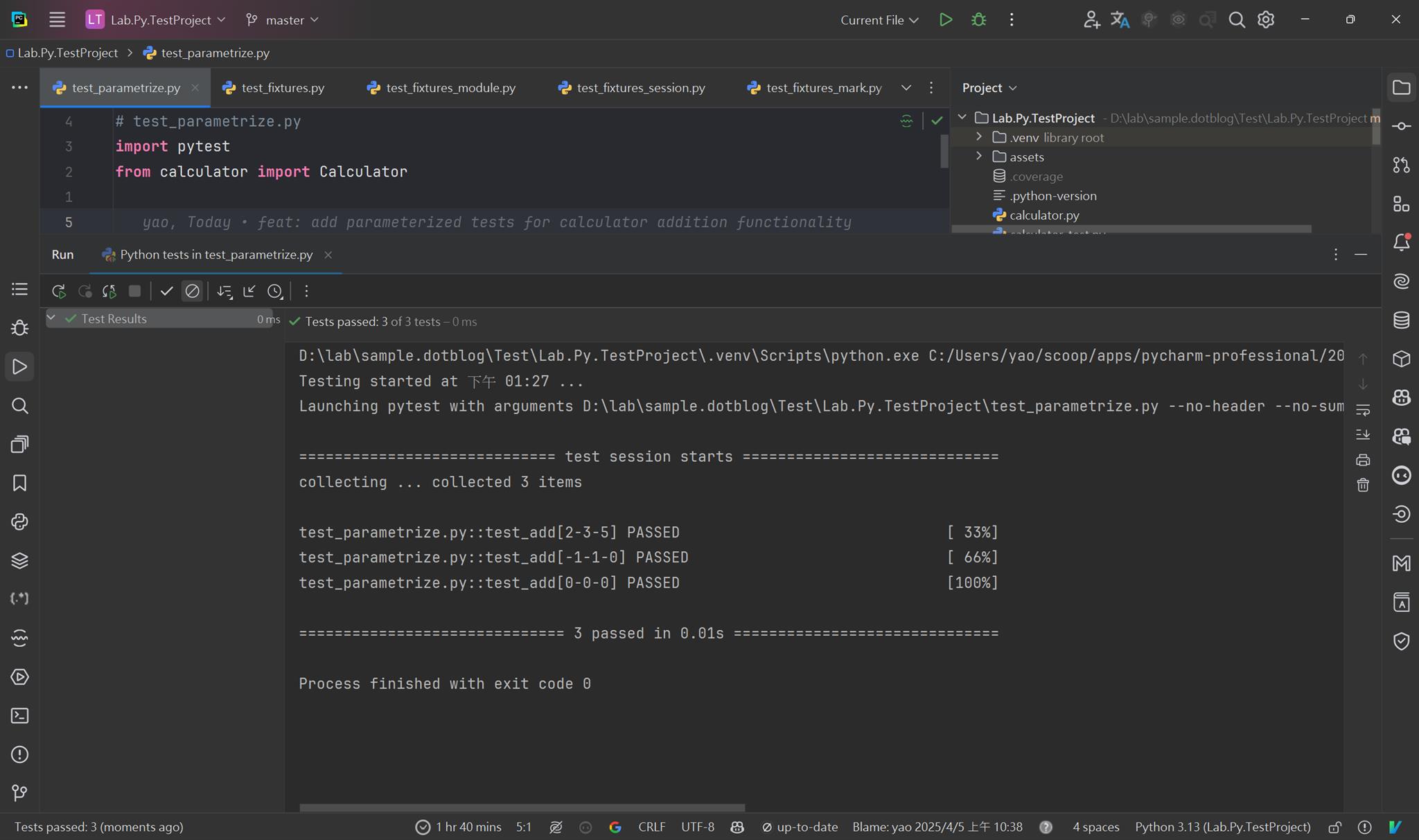The width and height of the screenshot is (1419, 840).
Task: Open the Bookmarks tool window
Action: pos(19,483)
